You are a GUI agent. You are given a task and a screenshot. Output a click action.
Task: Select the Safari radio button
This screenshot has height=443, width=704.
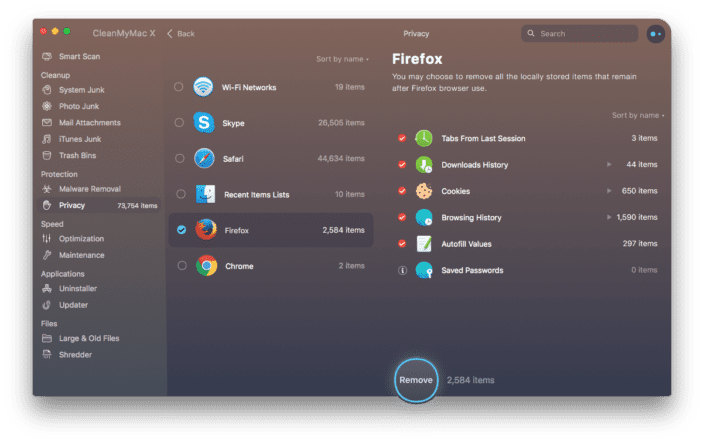(x=180, y=158)
